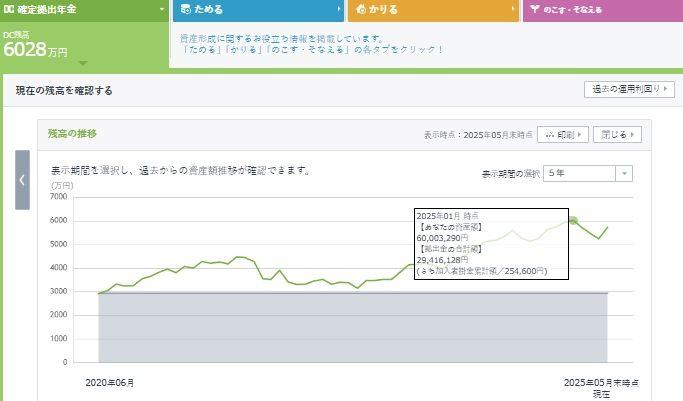
Task: Collapse the side panel with left chevron
Action: 22,180
